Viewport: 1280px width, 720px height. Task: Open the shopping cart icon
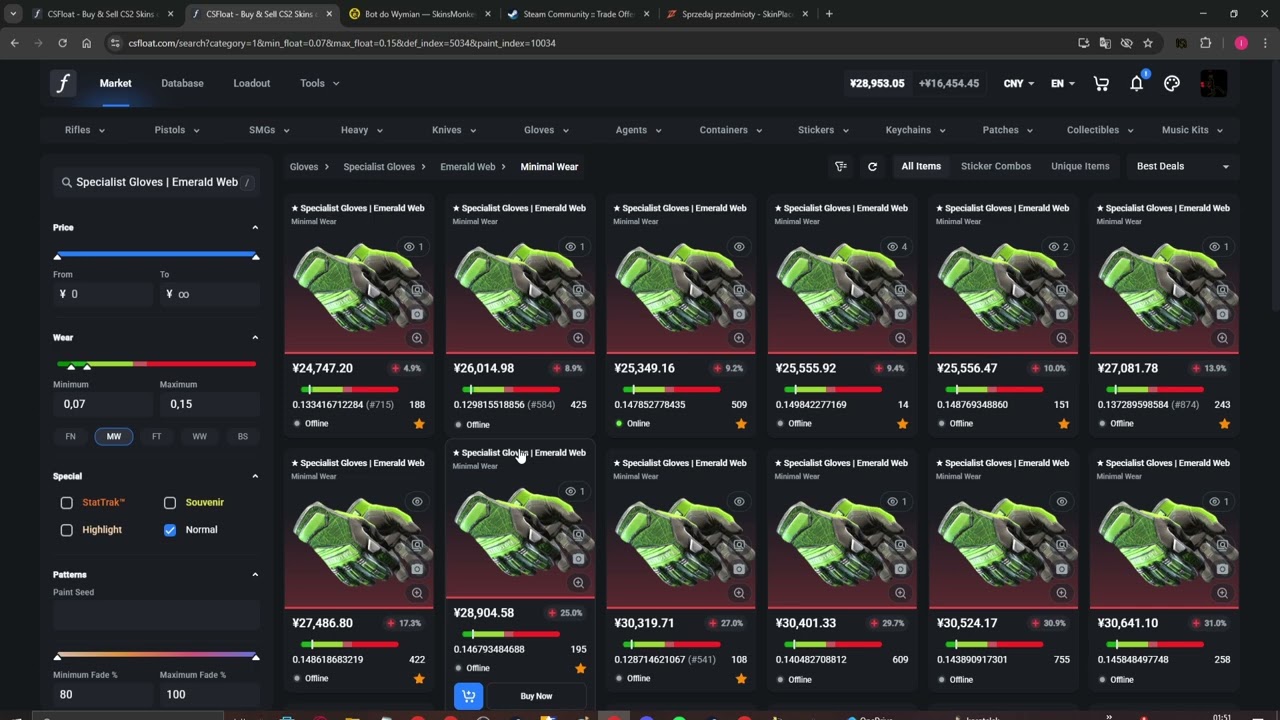1101,84
